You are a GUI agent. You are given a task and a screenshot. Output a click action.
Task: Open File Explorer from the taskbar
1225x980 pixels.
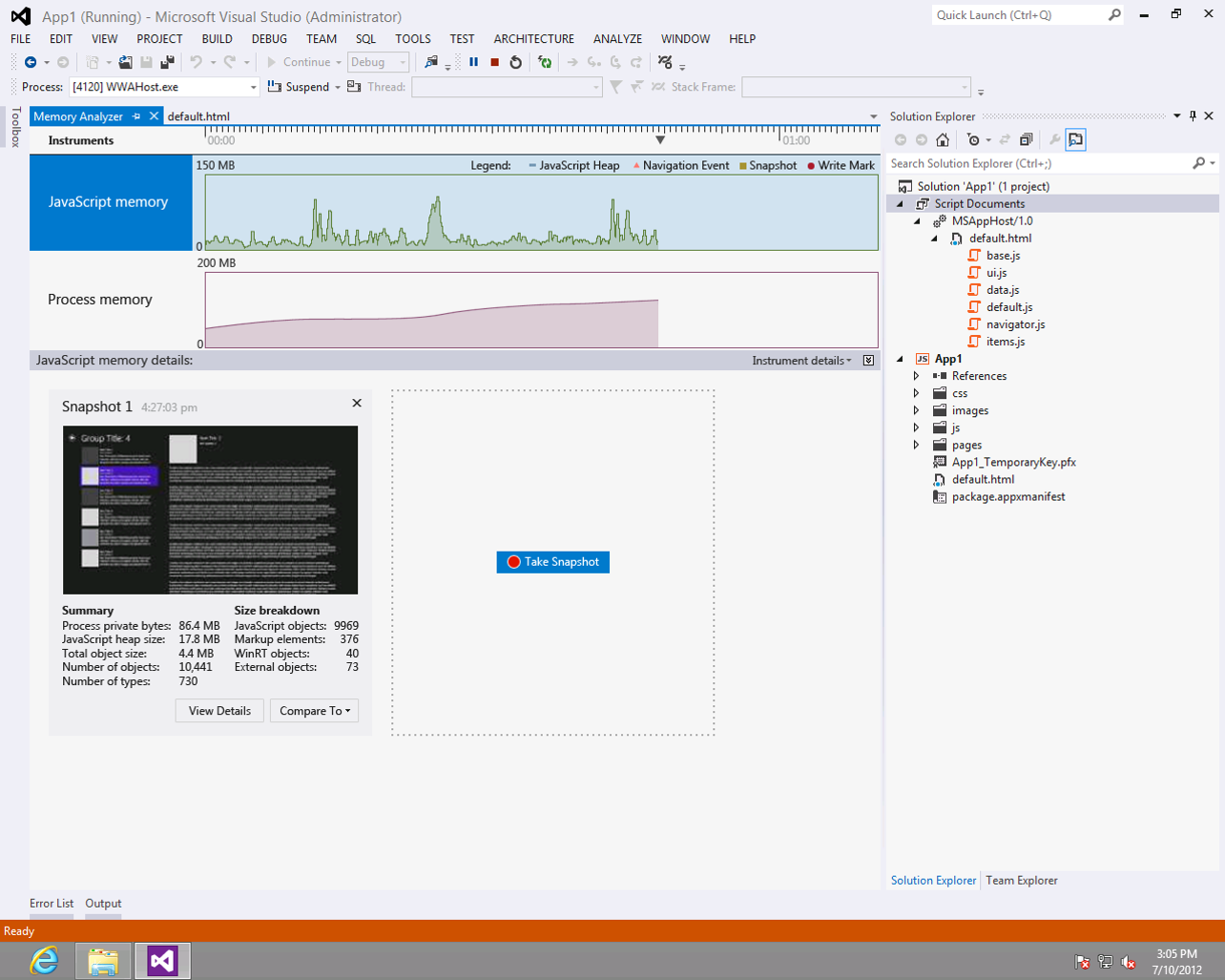point(102,961)
